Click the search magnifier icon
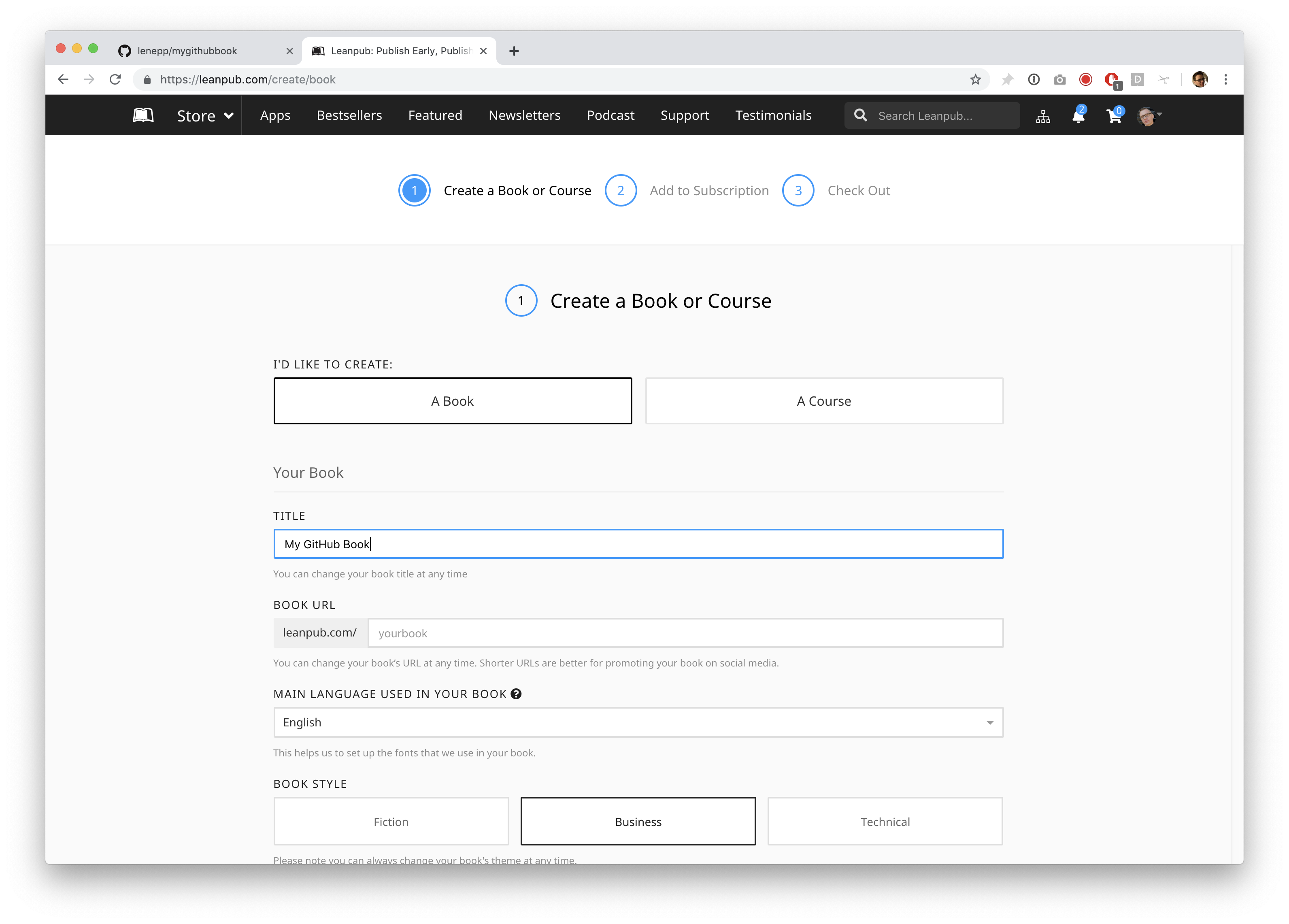This screenshot has width=1289, height=924. (x=860, y=115)
